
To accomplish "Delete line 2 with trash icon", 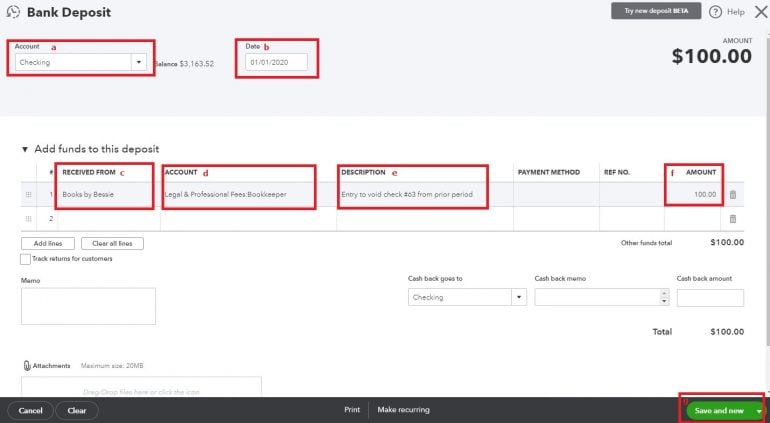I will 732,218.
